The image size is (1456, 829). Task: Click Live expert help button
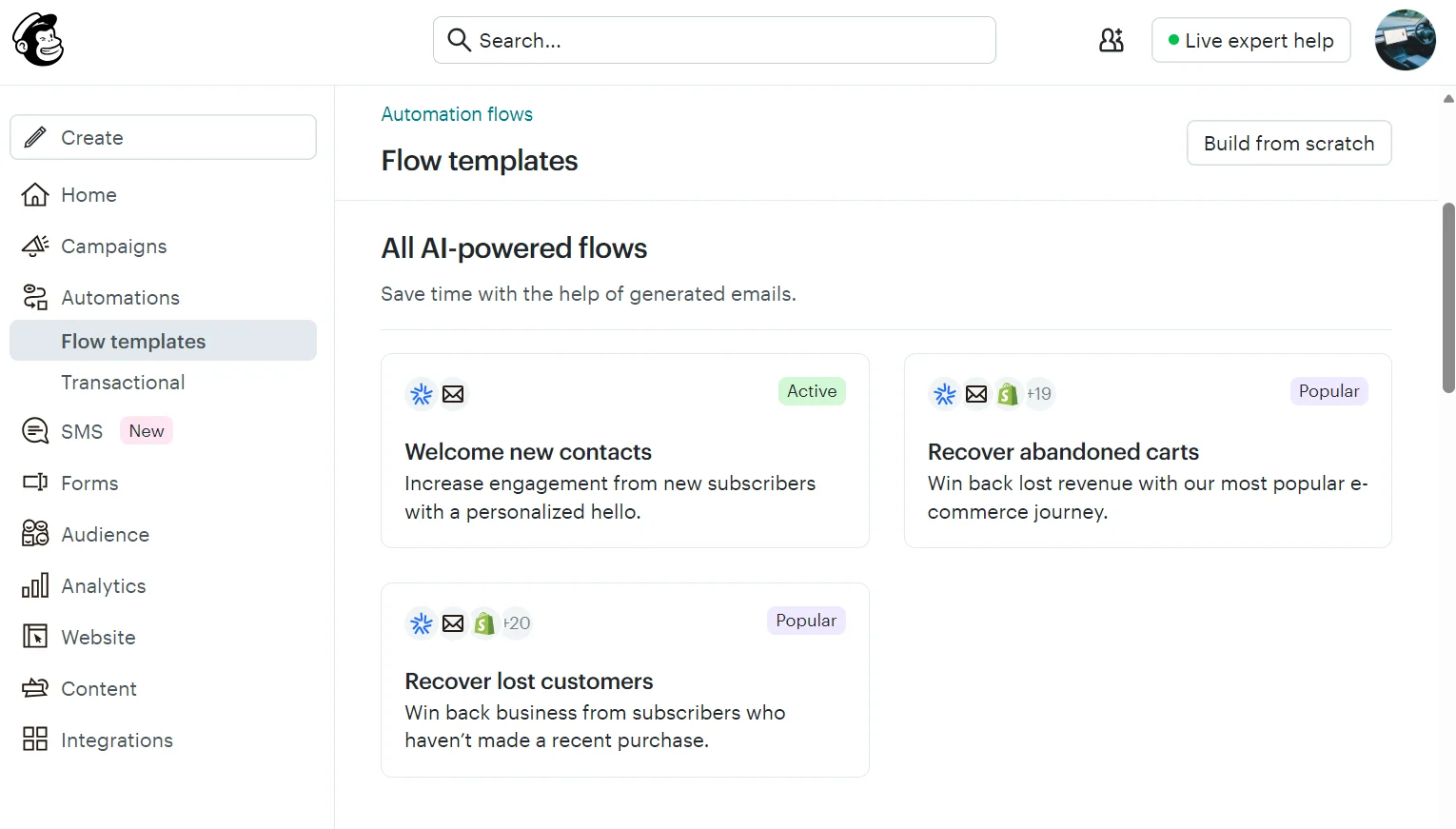pyautogui.click(x=1250, y=40)
